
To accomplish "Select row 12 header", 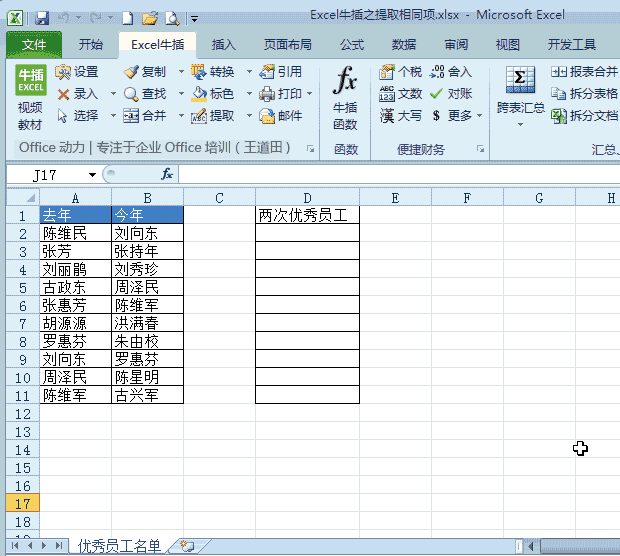I will (23, 414).
